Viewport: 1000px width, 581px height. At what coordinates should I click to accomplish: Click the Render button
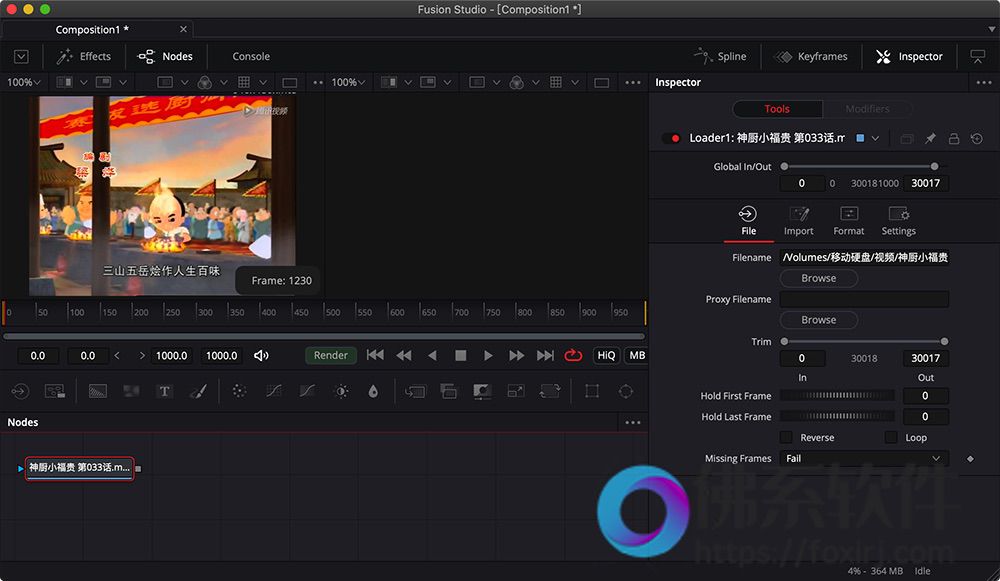click(x=330, y=355)
